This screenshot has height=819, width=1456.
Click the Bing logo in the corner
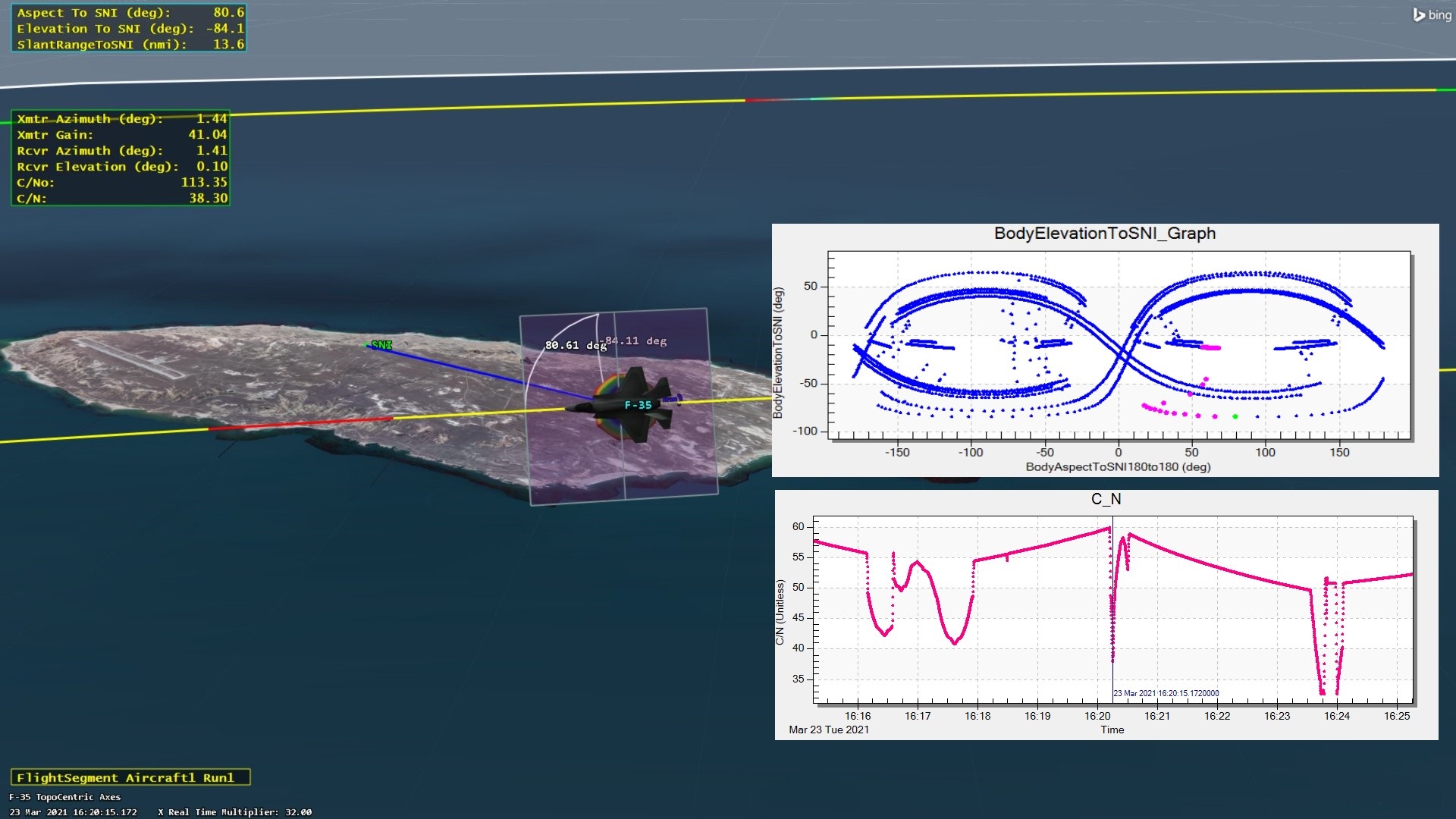[x=1431, y=14]
